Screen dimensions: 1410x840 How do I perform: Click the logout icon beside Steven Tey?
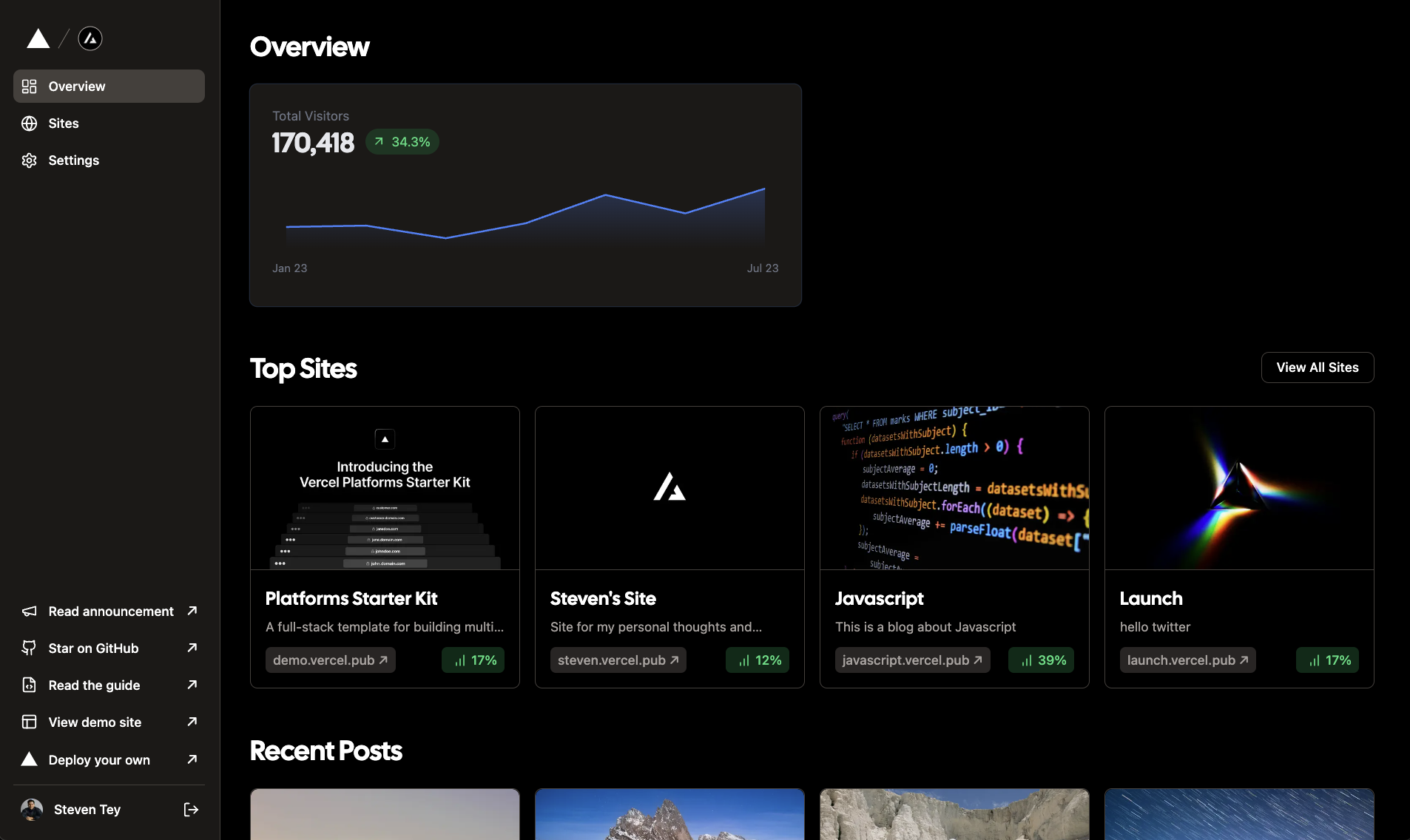pos(191,810)
